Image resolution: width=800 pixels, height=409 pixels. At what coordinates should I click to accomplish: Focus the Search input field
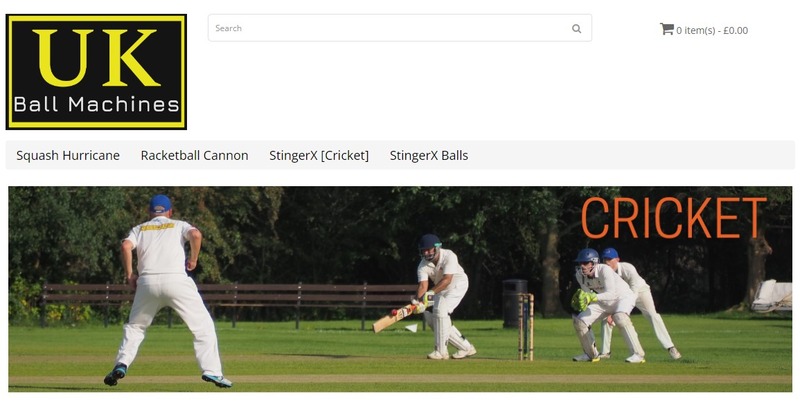click(400, 28)
